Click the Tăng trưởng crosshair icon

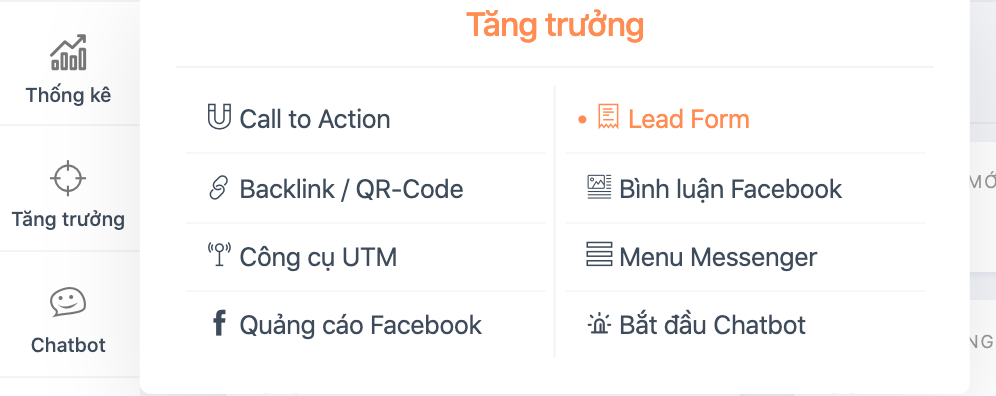pyautogui.click(x=68, y=177)
